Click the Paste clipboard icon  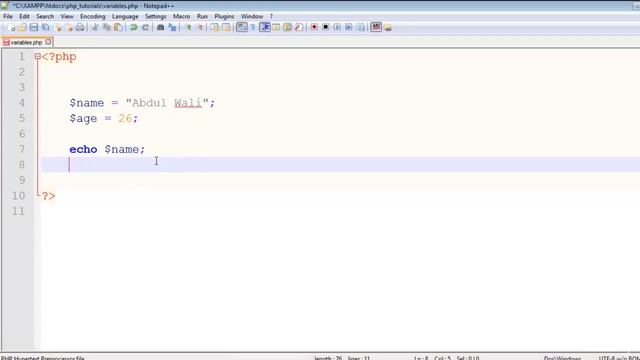tap(118, 27)
